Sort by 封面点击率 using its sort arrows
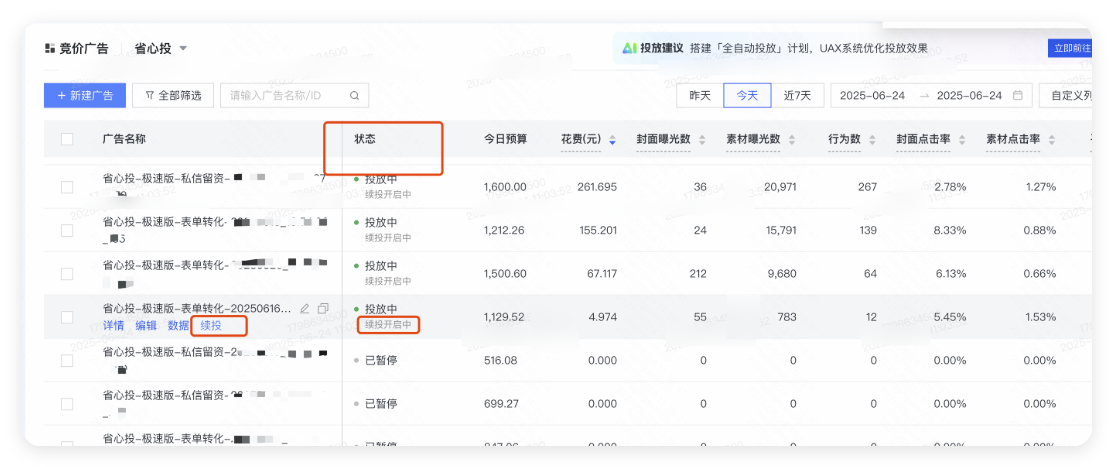 tap(962, 140)
